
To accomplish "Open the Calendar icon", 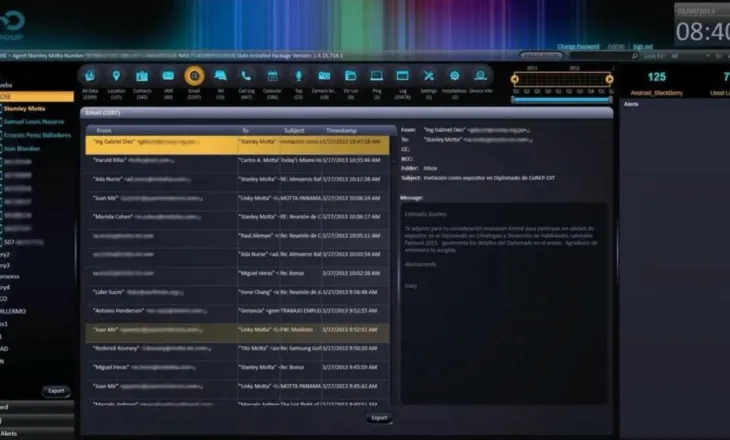I will 272,76.
